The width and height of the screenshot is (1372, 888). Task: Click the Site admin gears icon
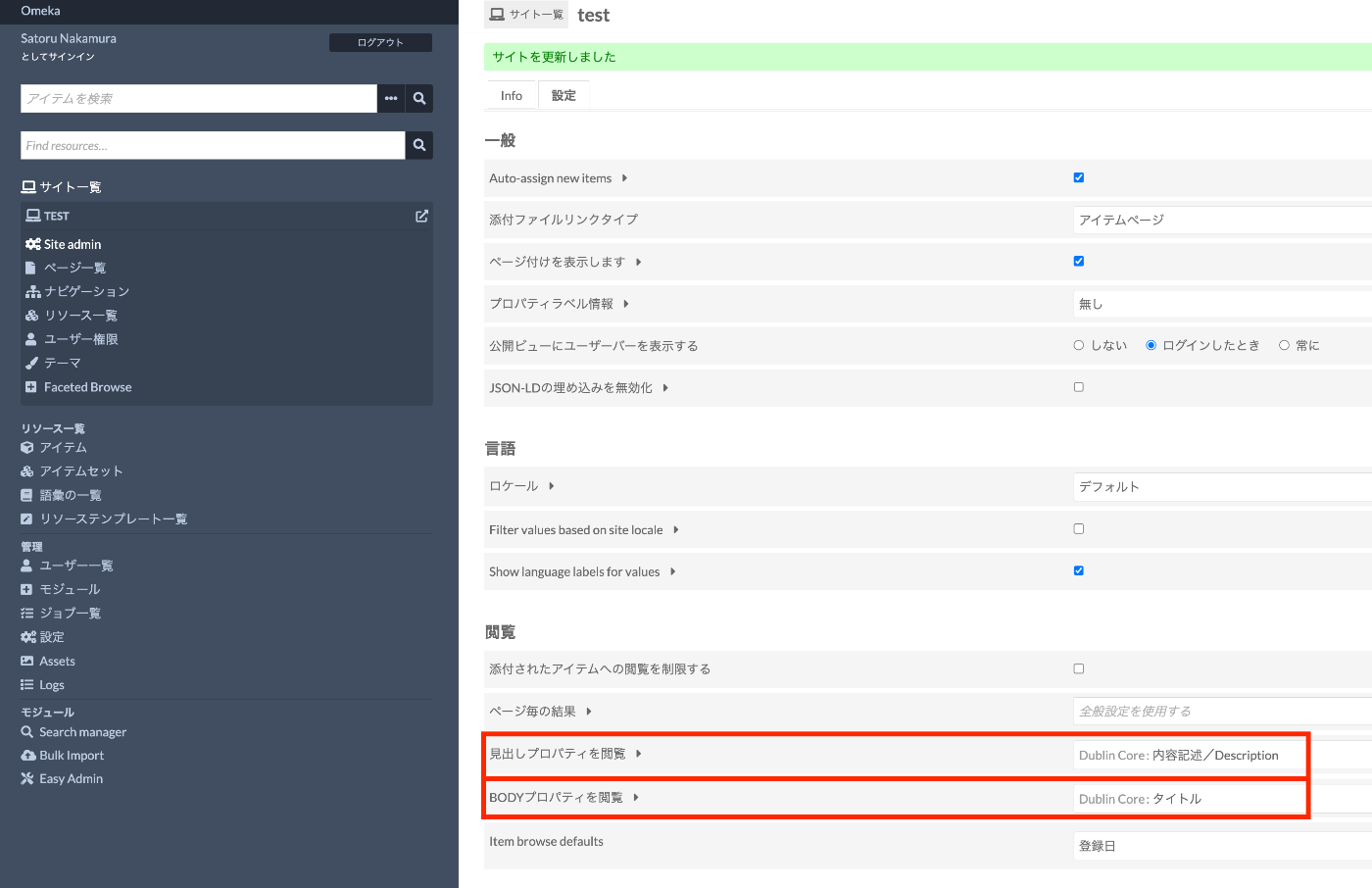(32, 244)
